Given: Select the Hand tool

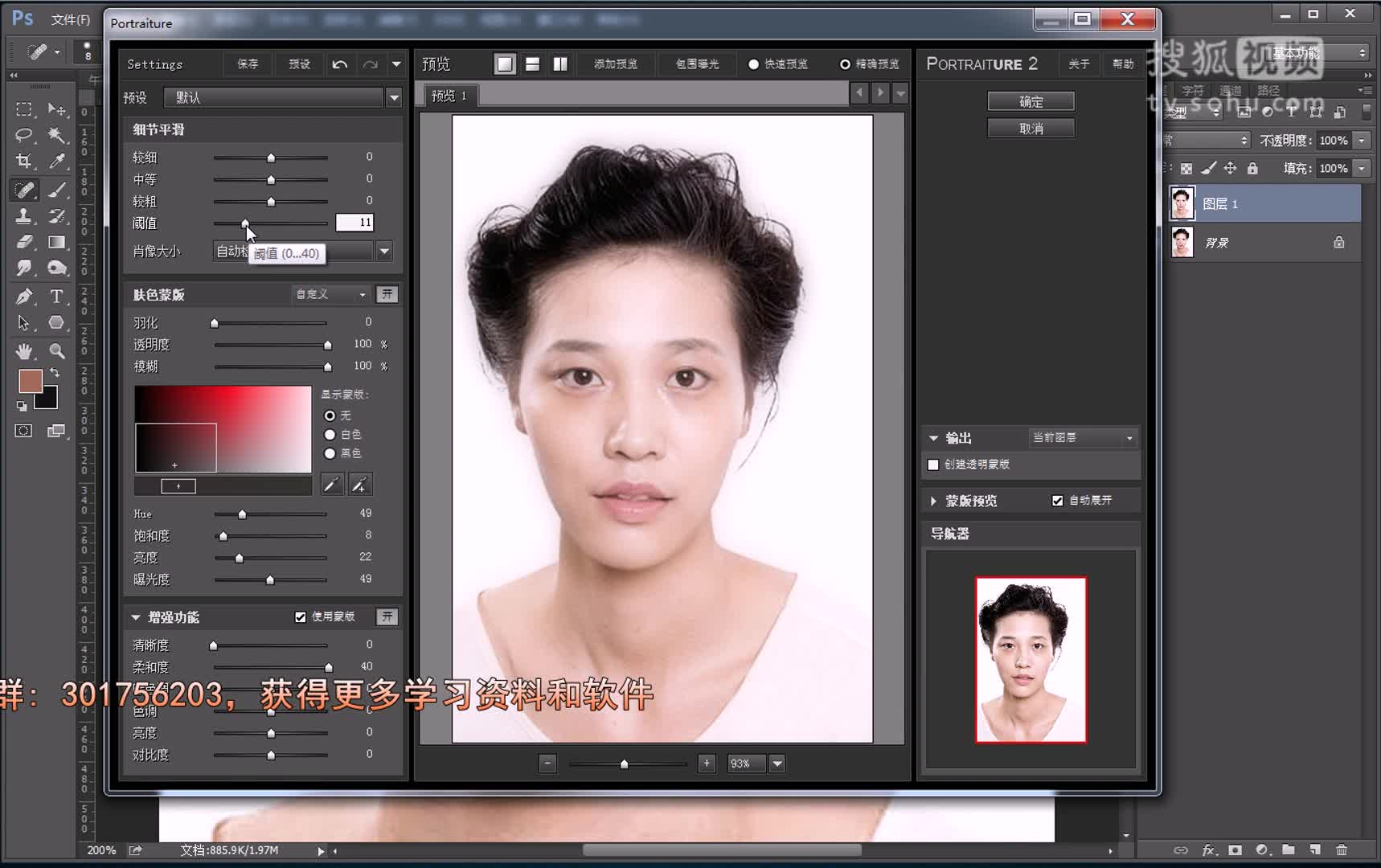Looking at the screenshot, I should coord(24,350).
